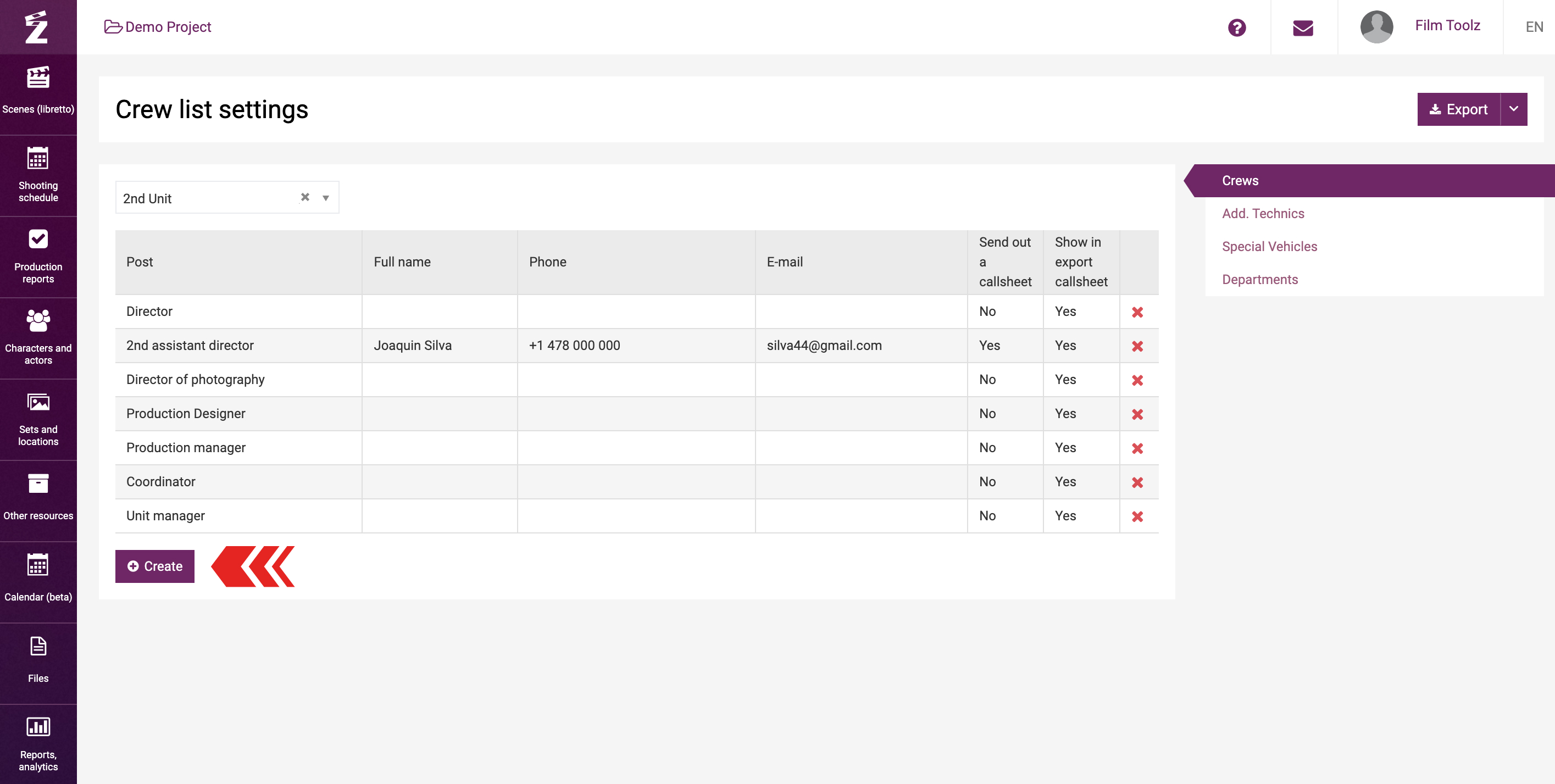Image resolution: width=1555 pixels, height=784 pixels.
Task: Select Production Designer post cell
Action: [x=238, y=413]
